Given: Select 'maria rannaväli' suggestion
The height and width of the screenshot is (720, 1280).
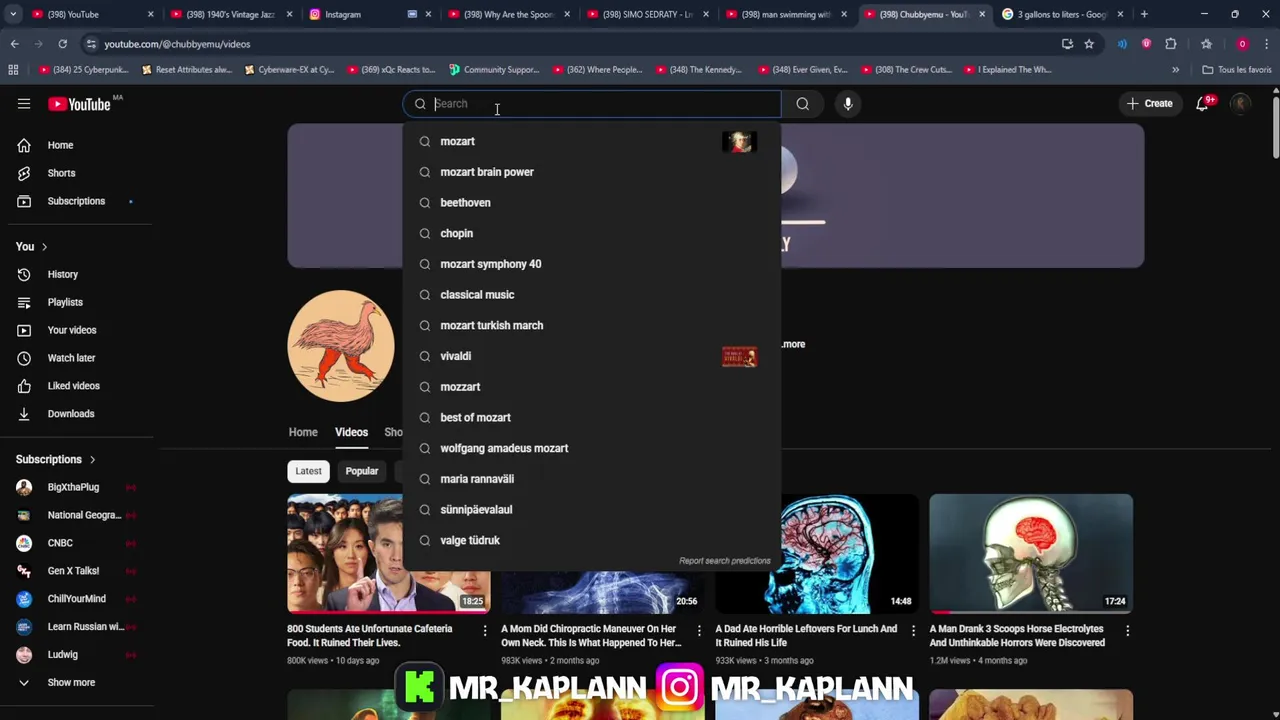Looking at the screenshot, I should pos(591,479).
